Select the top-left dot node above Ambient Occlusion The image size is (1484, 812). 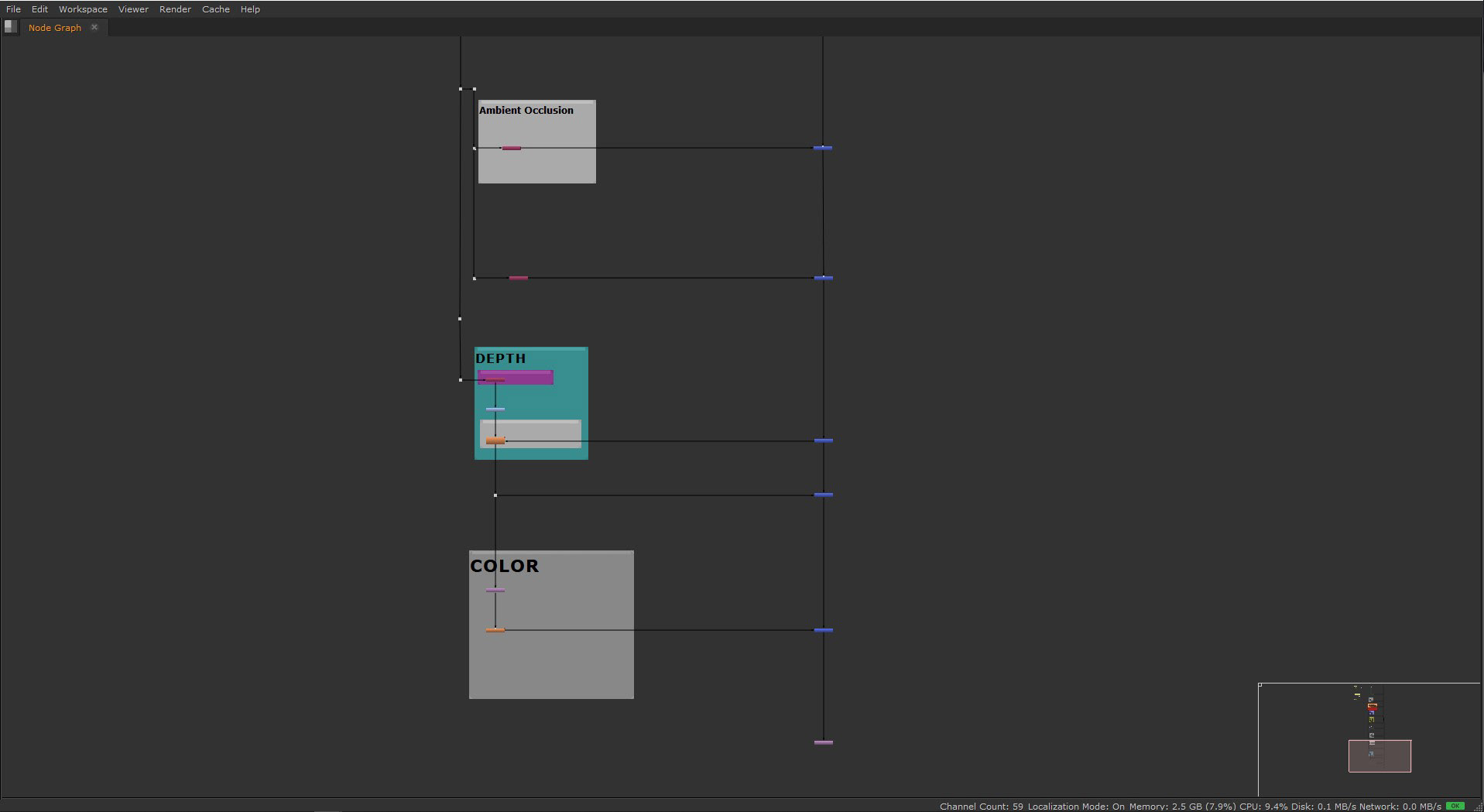461,89
